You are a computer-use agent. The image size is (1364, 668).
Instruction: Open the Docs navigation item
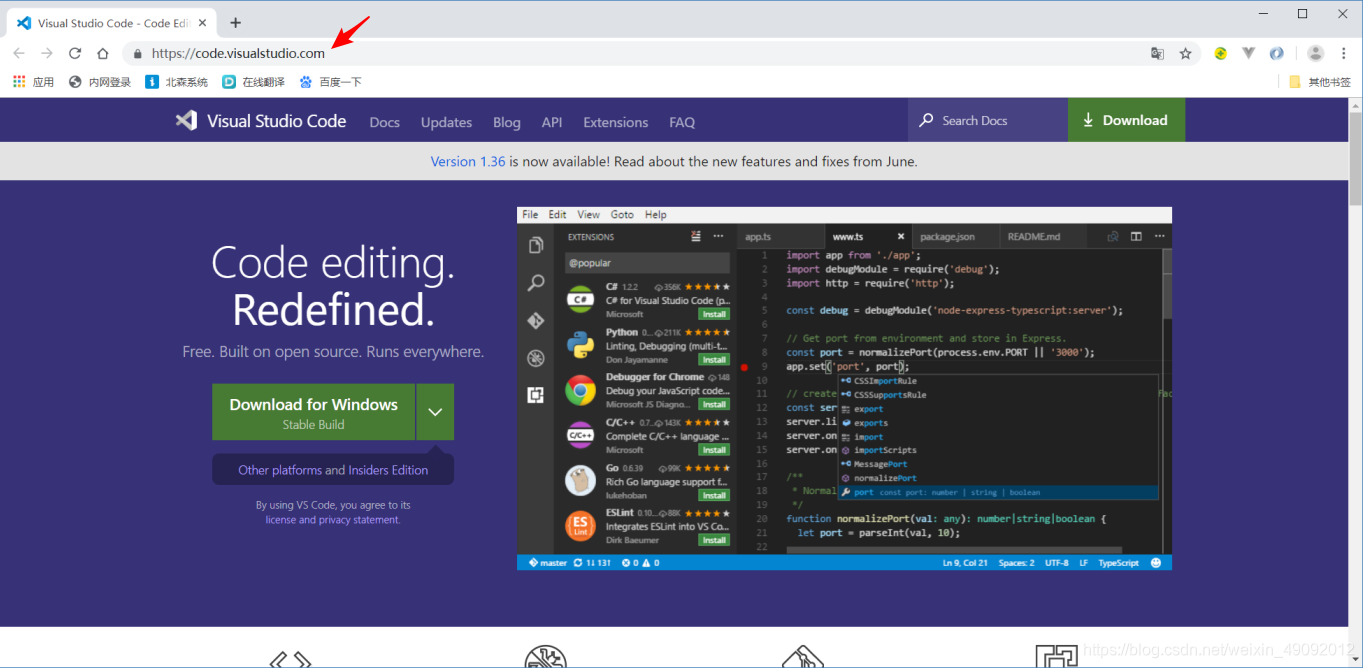(x=384, y=122)
